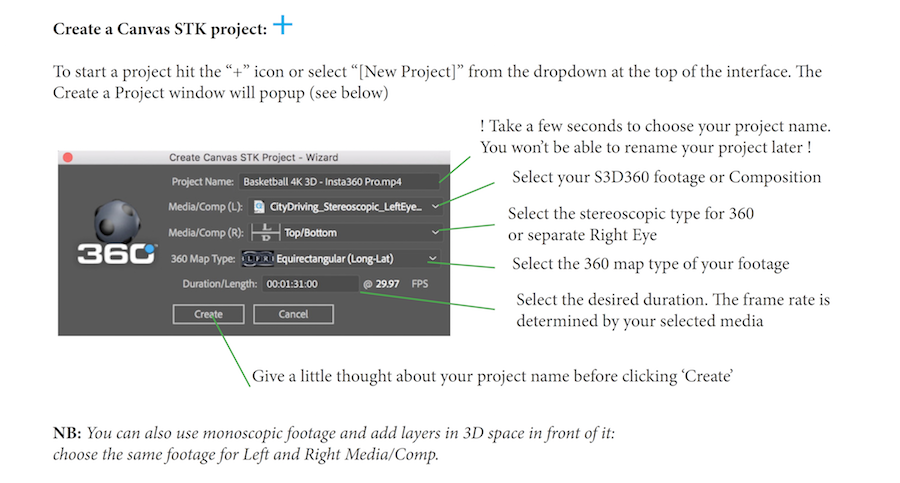
Task: Click the blue plus icon beside heading
Action: [x=282, y=25]
